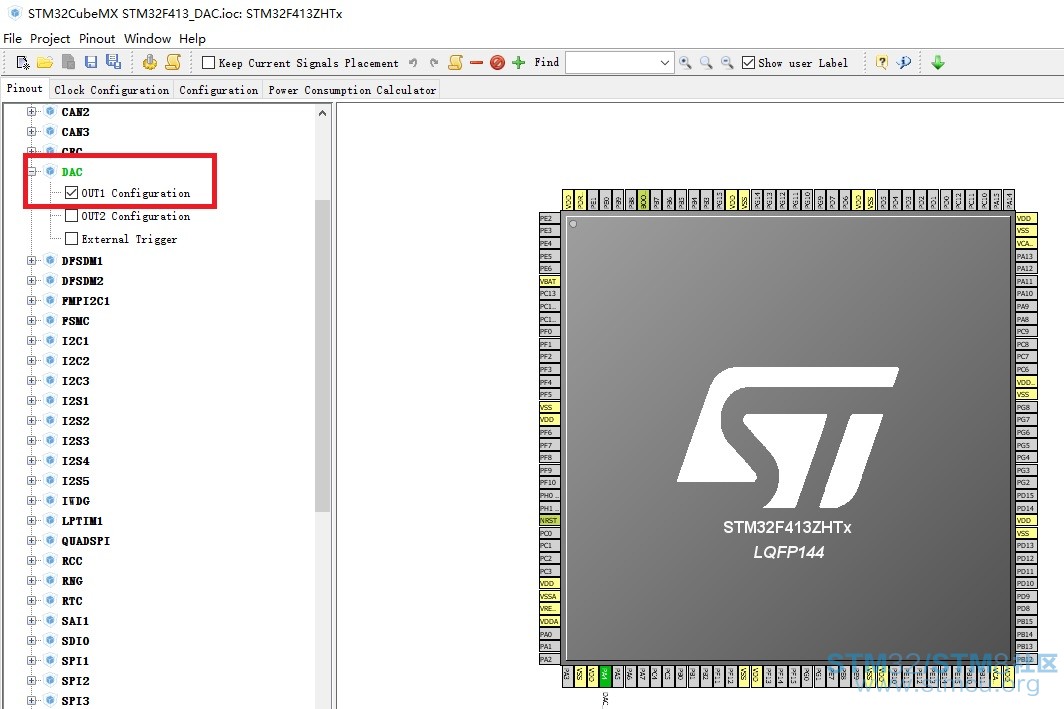
Task: Click the scroll icon beside the Redo arrow
Action: pos(455,63)
